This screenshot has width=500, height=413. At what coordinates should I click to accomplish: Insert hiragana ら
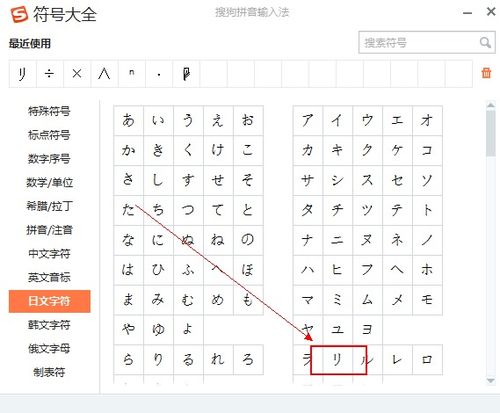tap(128, 359)
